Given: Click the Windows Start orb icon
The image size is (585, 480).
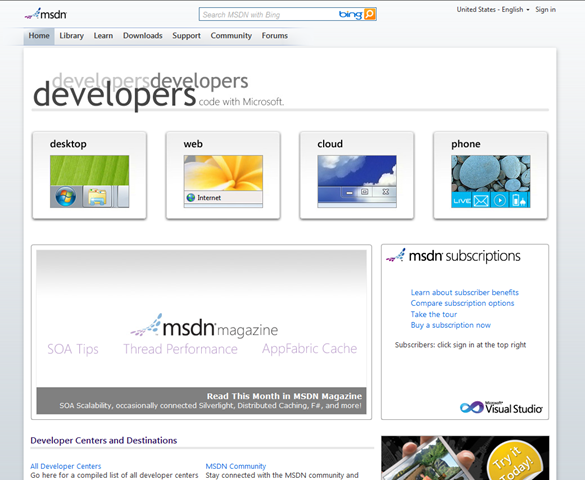Looking at the screenshot, I should click(66, 197).
